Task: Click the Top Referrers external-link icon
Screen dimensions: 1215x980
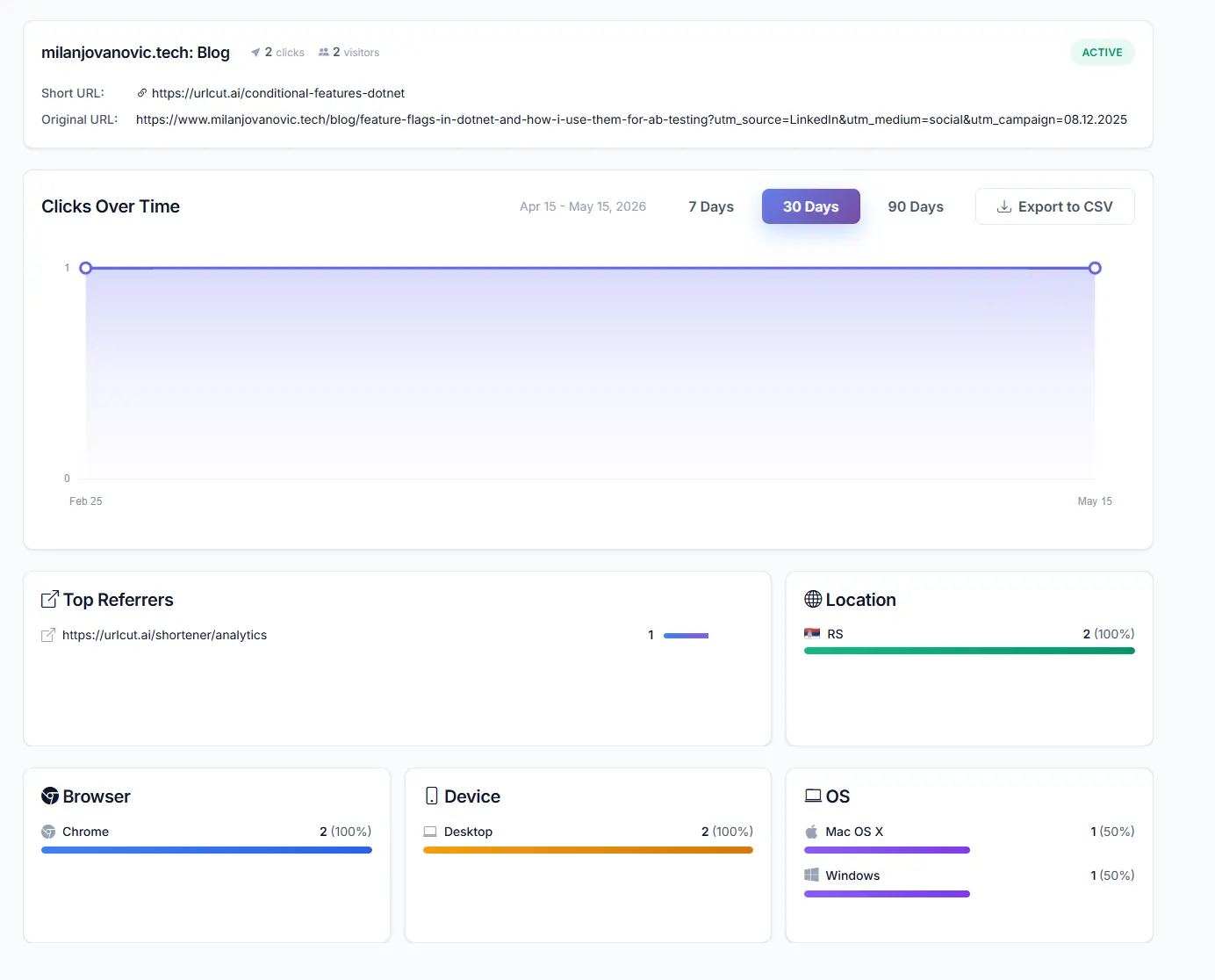Action: click(50, 600)
